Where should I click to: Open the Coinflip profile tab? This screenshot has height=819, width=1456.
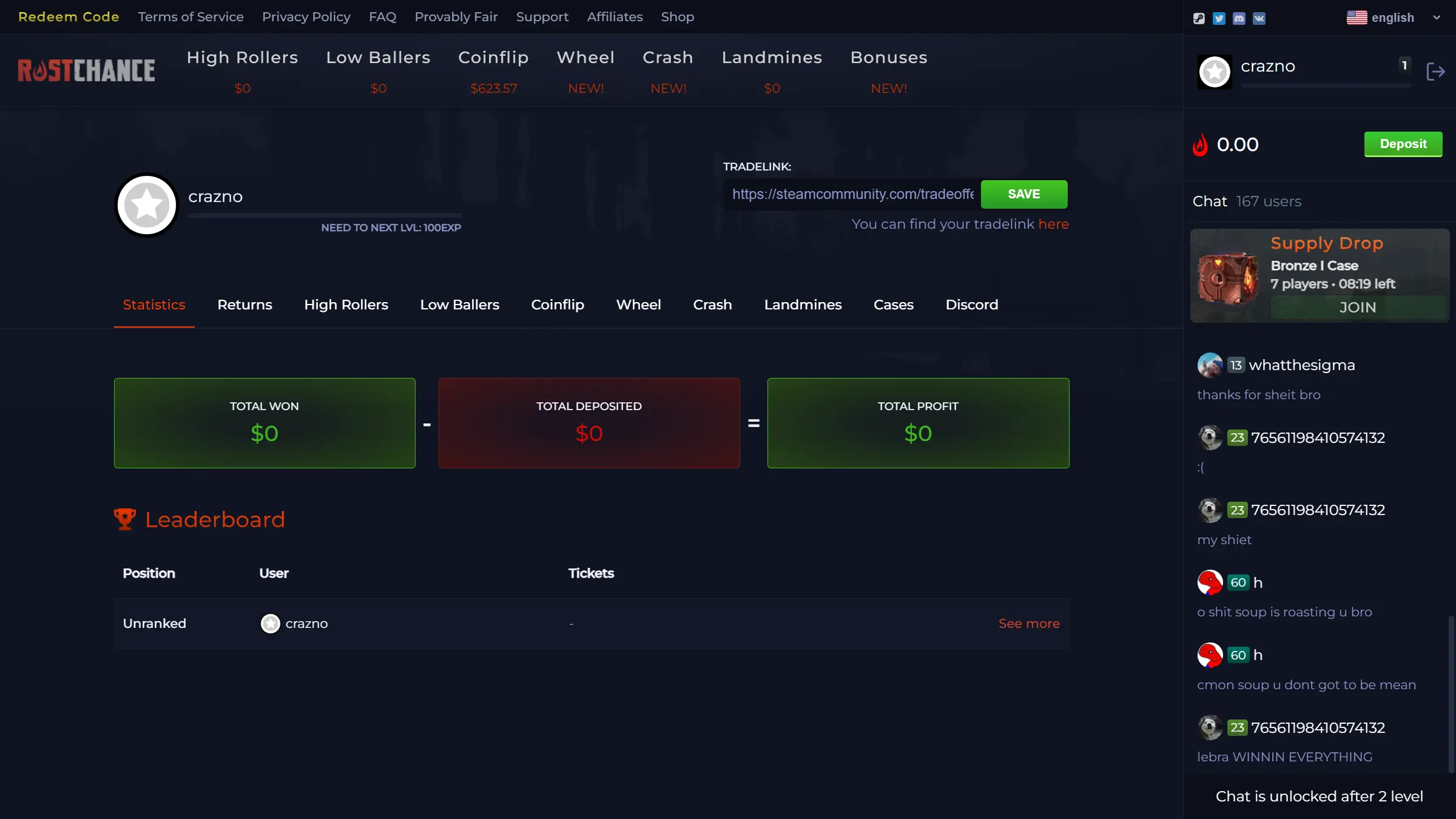click(x=558, y=305)
